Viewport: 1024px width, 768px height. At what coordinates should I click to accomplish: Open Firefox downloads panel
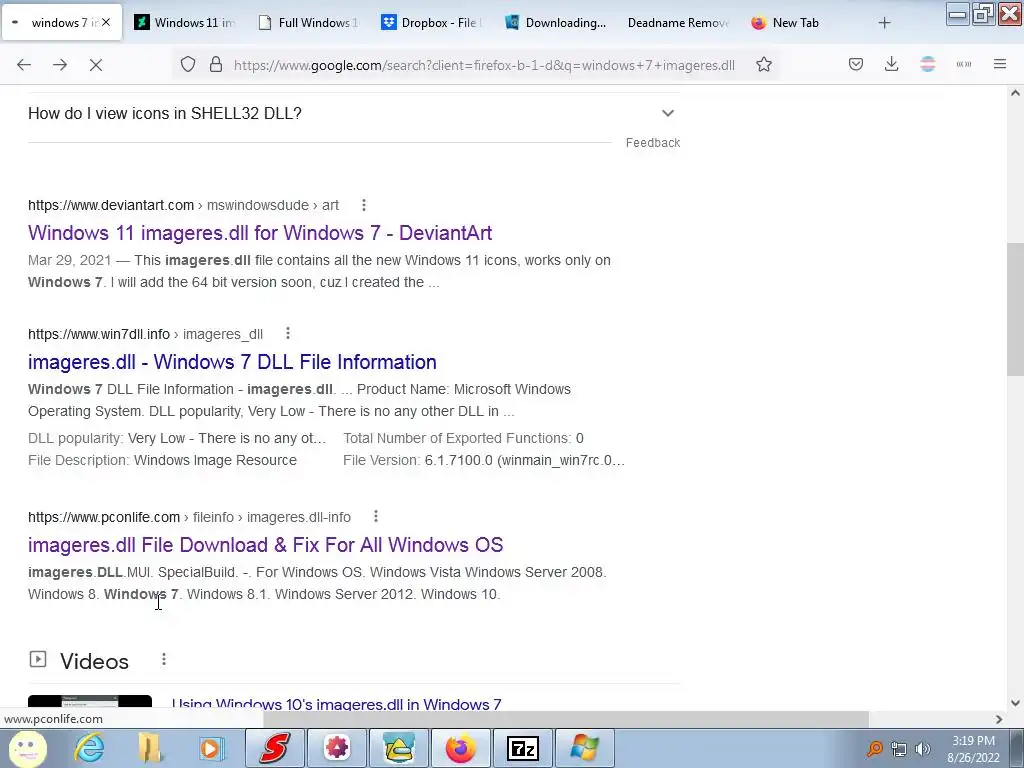(891, 65)
